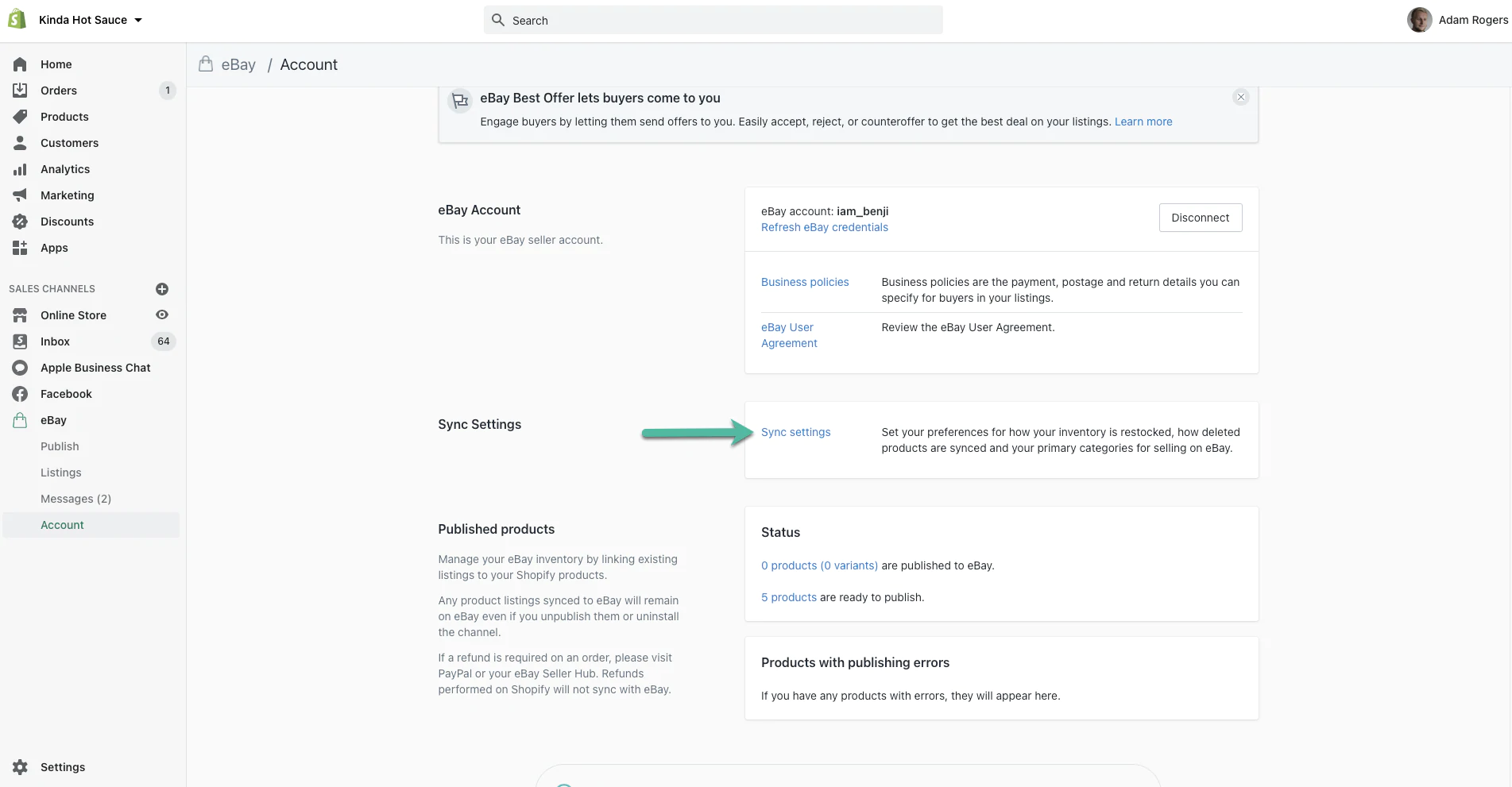1512x787 pixels.
Task: Click the Discounts badge icon
Action: coord(20,222)
